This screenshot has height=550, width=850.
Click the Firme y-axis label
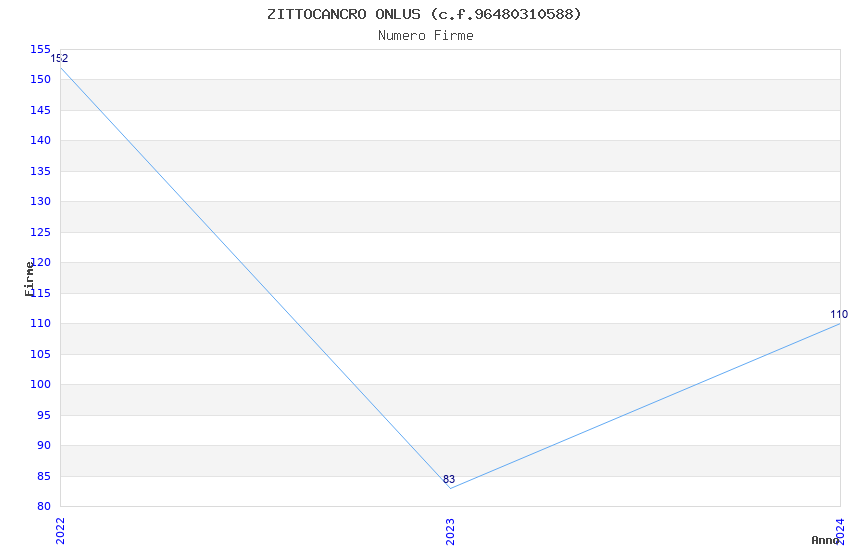click(29, 279)
